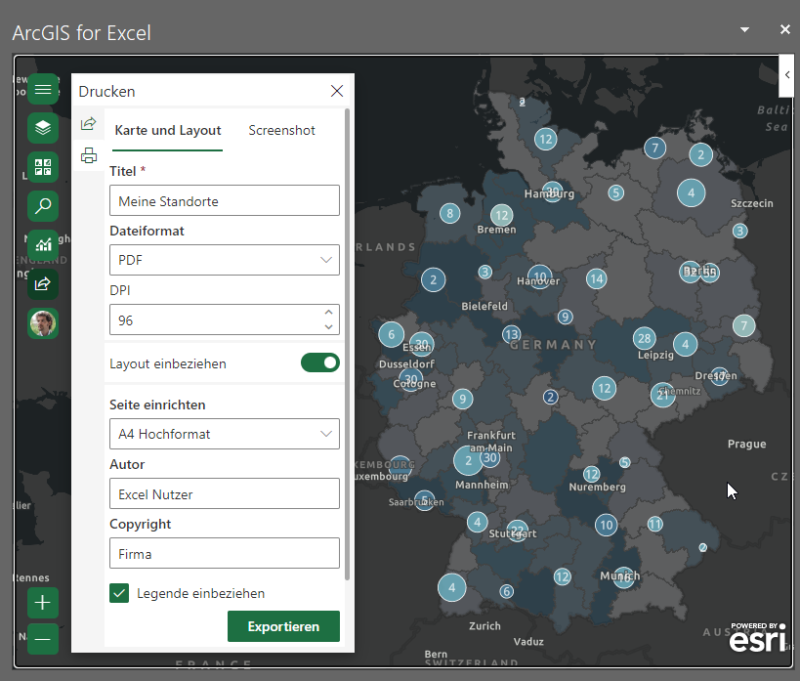Image resolution: width=800 pixels, height=681 pixels.
Task: Toggle the Legende einbeziehen checkbox
Action: click(119, 592)
